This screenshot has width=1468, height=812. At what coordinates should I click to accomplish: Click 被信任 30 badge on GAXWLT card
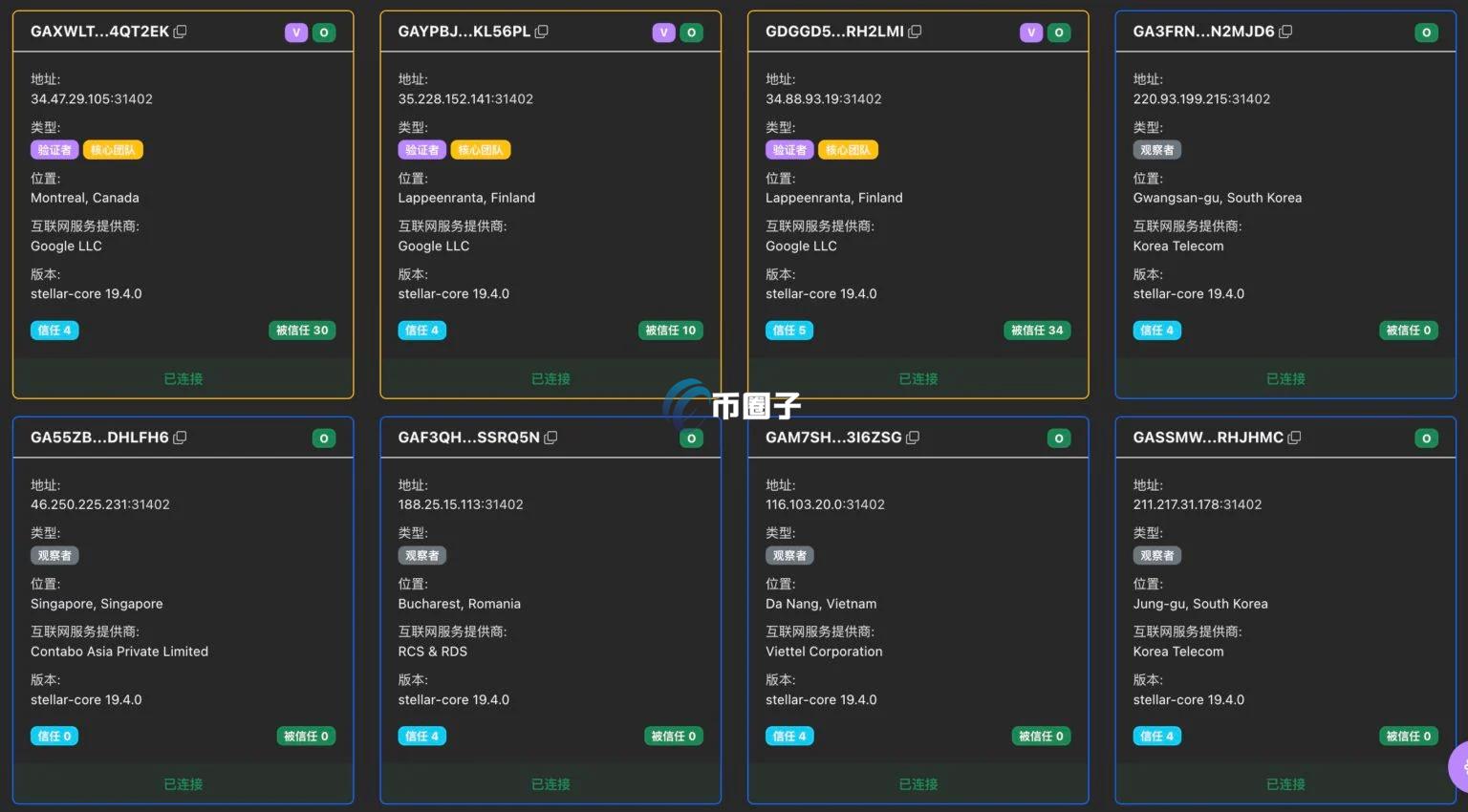(x=302, y=331)
